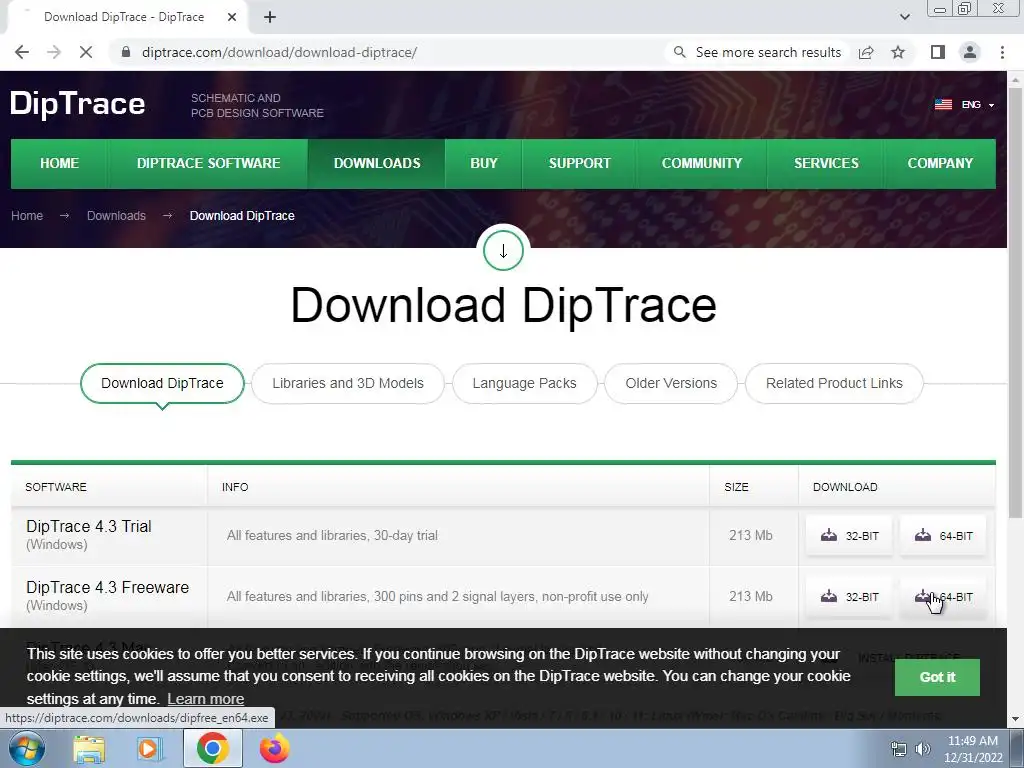The height and width of the screenshot is (768, 1024).
Task: Select the Download DipTrace tab pill
Action: tap(162, 383)
